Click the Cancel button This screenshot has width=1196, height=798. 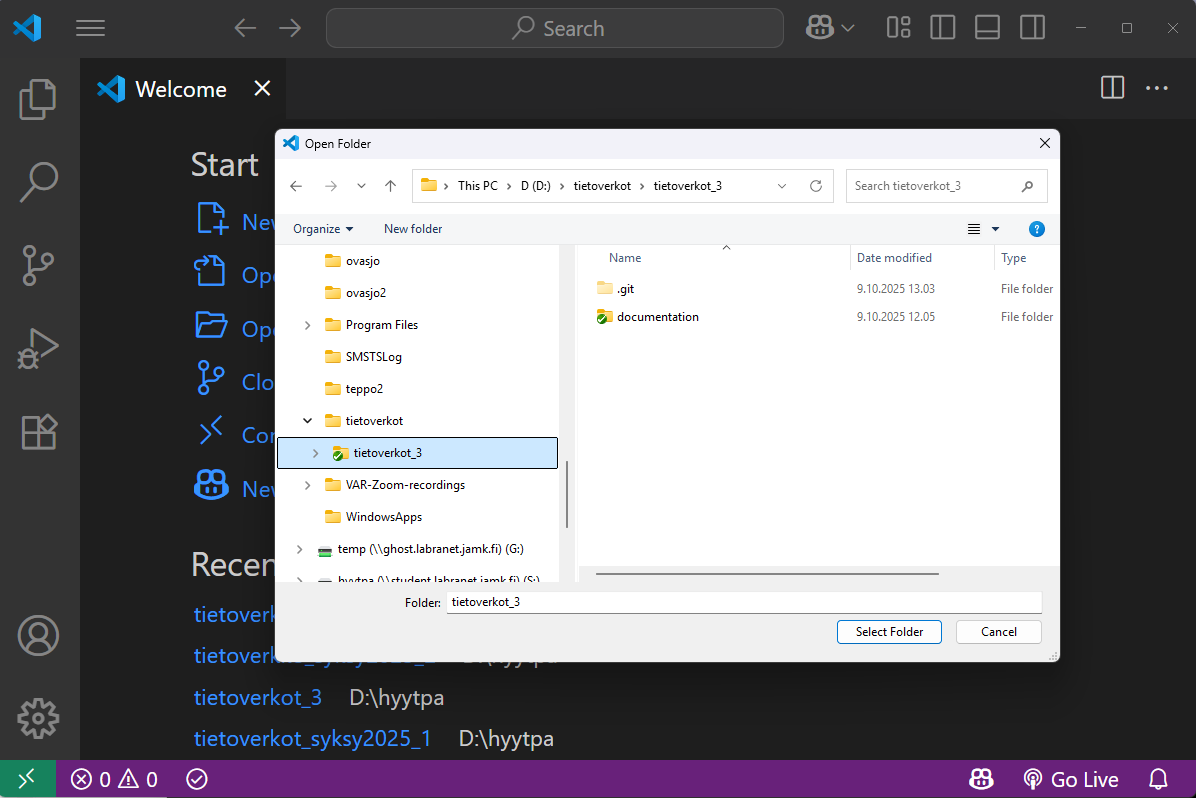click(x=998, y=632)
